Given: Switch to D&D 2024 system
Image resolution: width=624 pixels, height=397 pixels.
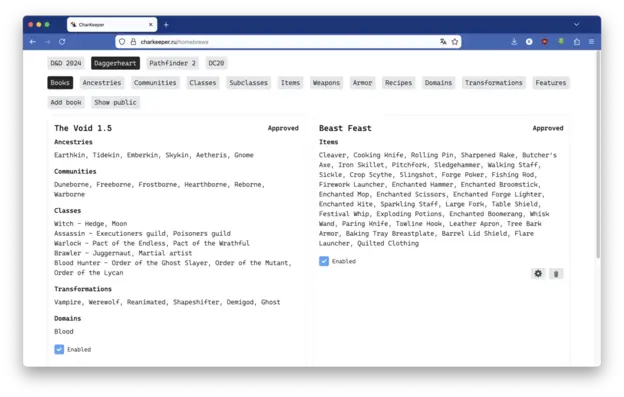Looking at the screenshot, I should pos(66,63).
